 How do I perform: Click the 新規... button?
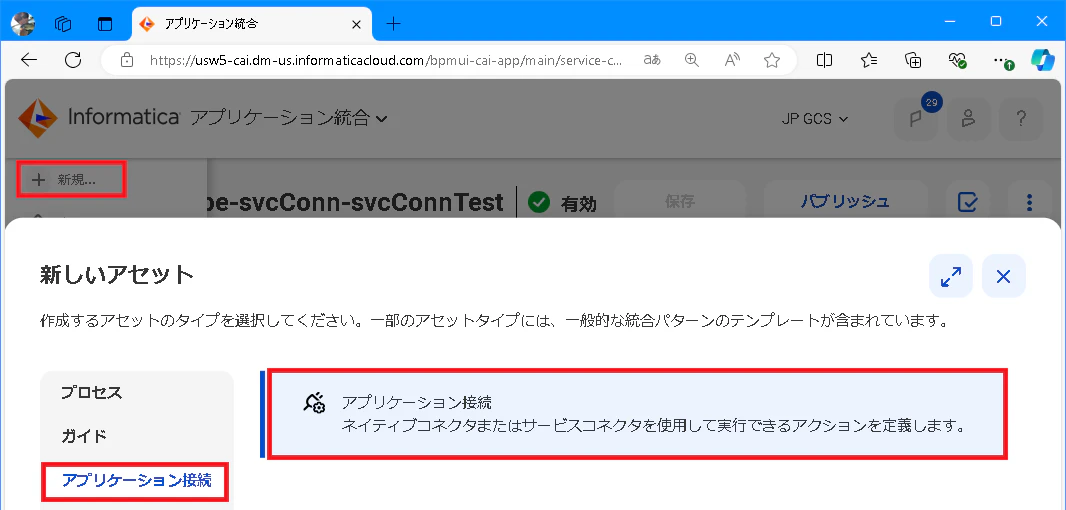71,180
